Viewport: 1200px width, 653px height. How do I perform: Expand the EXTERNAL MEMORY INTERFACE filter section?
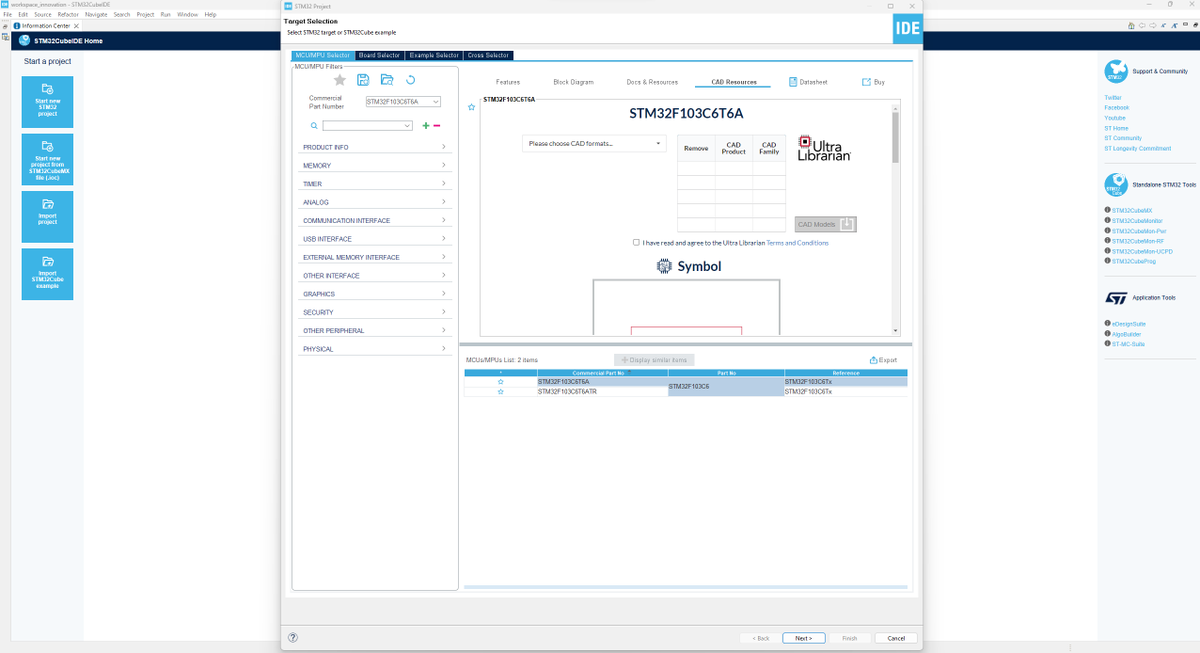pos(374,257)
